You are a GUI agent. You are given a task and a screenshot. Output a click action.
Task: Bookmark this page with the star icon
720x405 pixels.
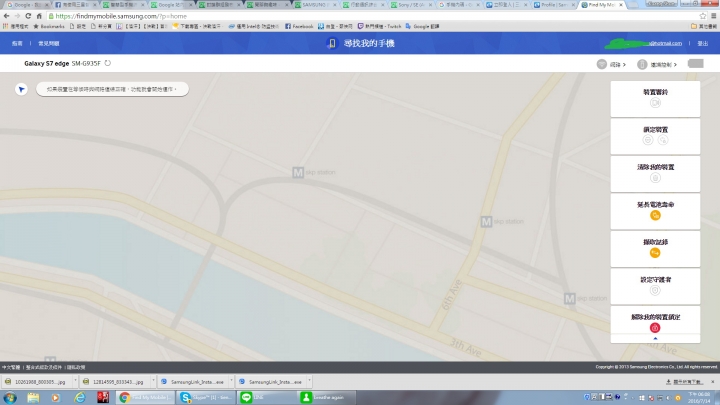point(703,16)
